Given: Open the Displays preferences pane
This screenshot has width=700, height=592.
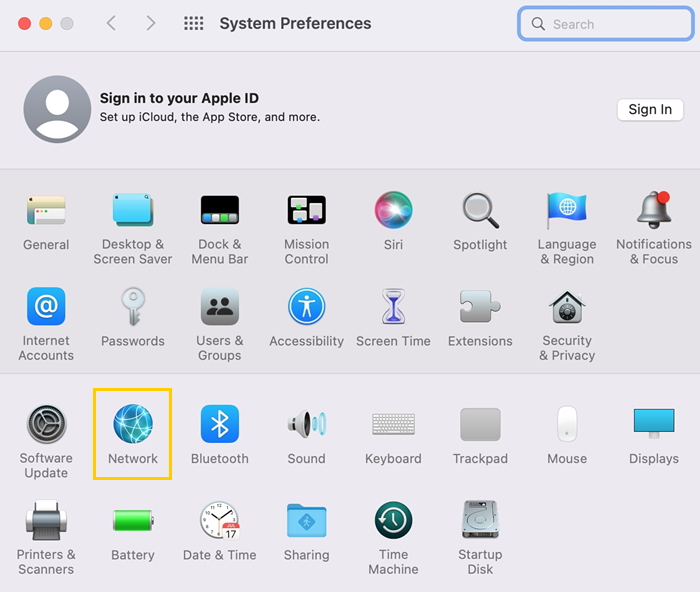Looking at the screenshot, I should [x=654, y=425].
